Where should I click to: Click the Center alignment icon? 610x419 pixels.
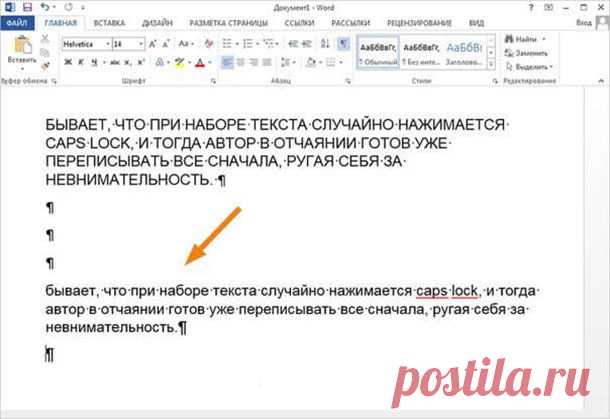click(240, 62)
